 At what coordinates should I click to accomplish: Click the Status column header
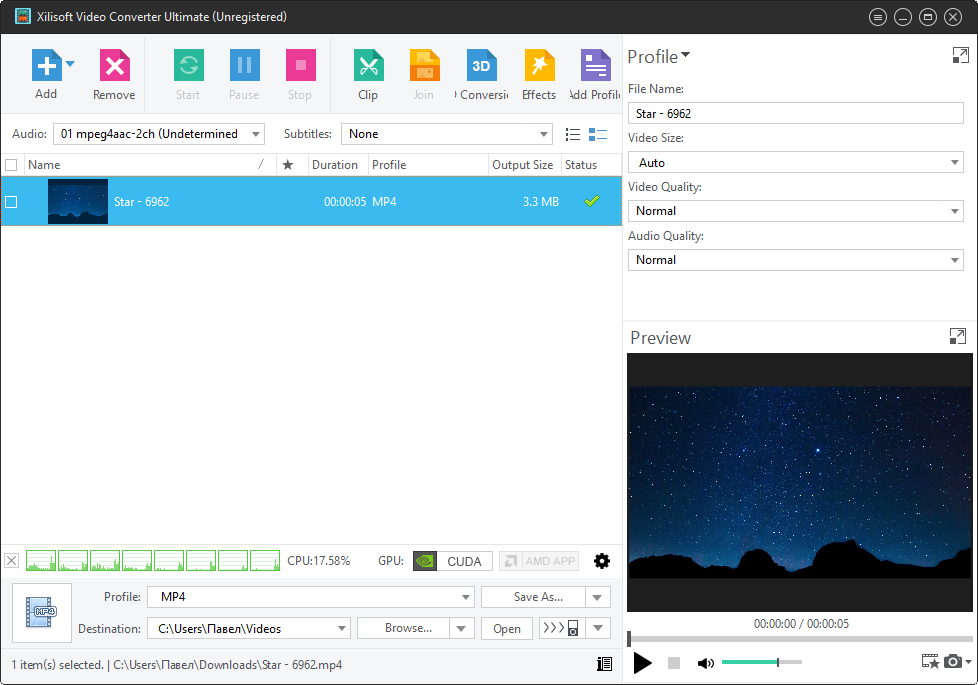(x=590, y=165)
